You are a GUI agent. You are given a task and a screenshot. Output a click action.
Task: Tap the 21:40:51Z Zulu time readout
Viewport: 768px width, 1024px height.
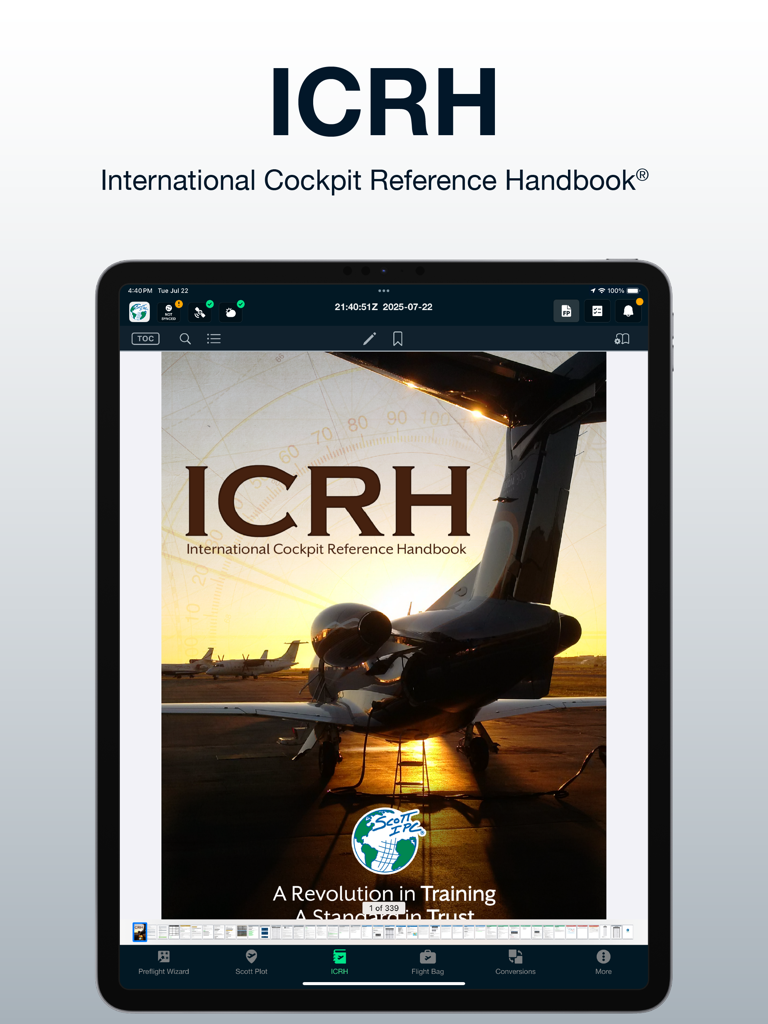356,307
